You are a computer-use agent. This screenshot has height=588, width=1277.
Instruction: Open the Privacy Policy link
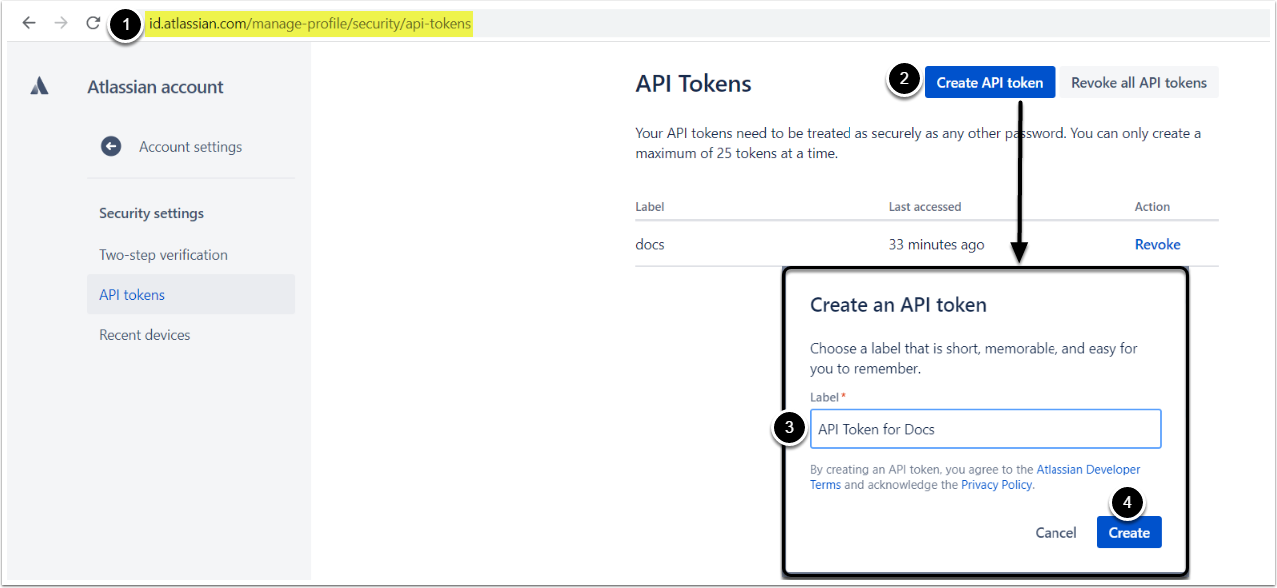point(997,485)
